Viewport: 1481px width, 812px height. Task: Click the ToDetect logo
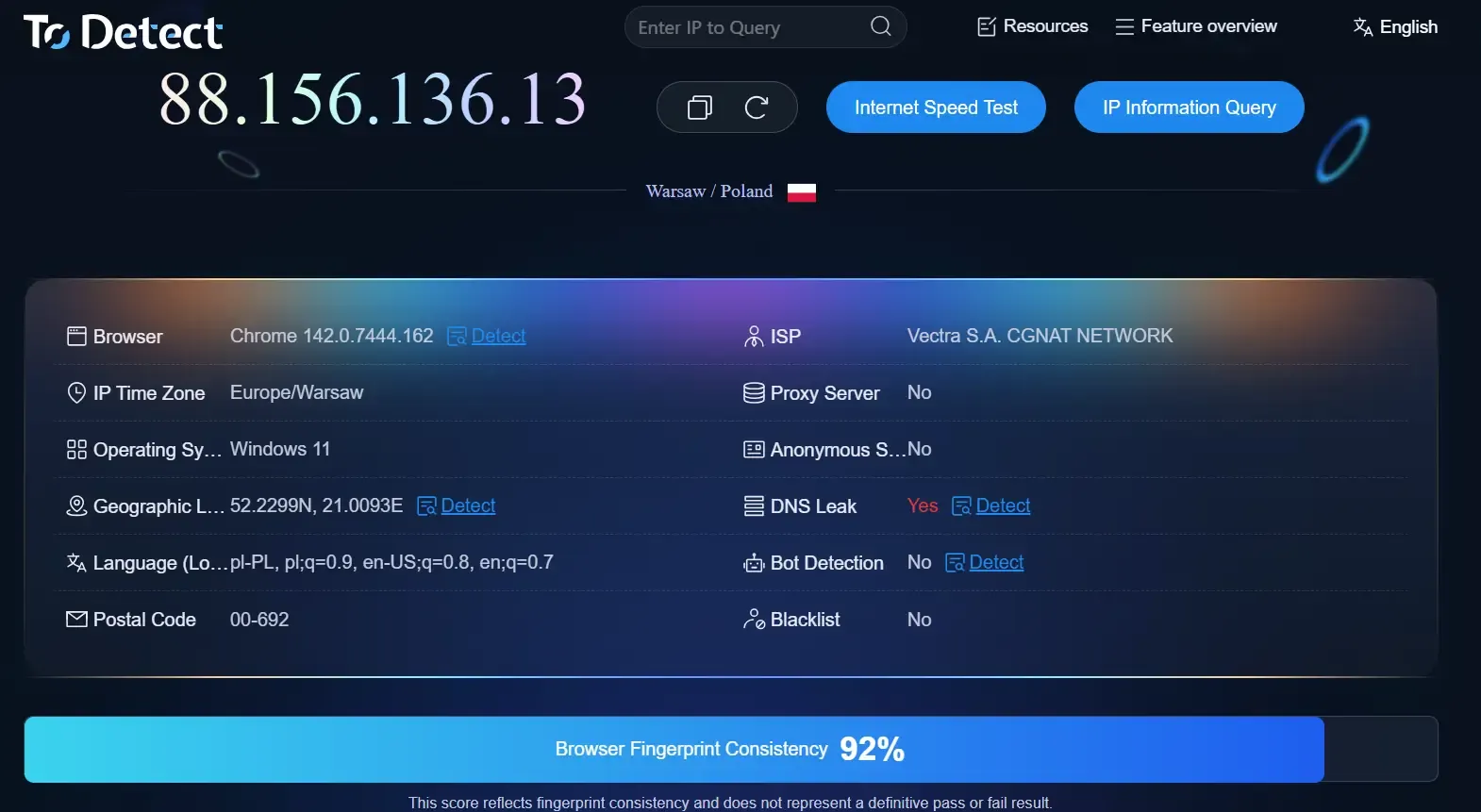tap(123, 32)
